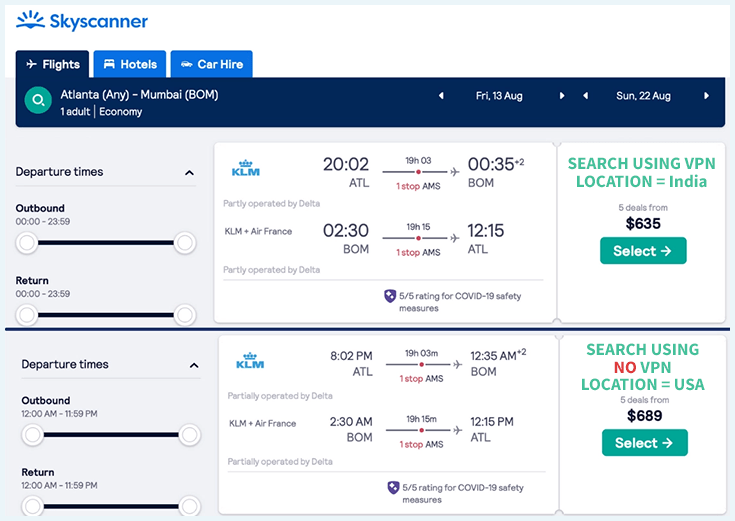Click KLM logo in the 8:02 PM flight card

[x=250, y=360]
